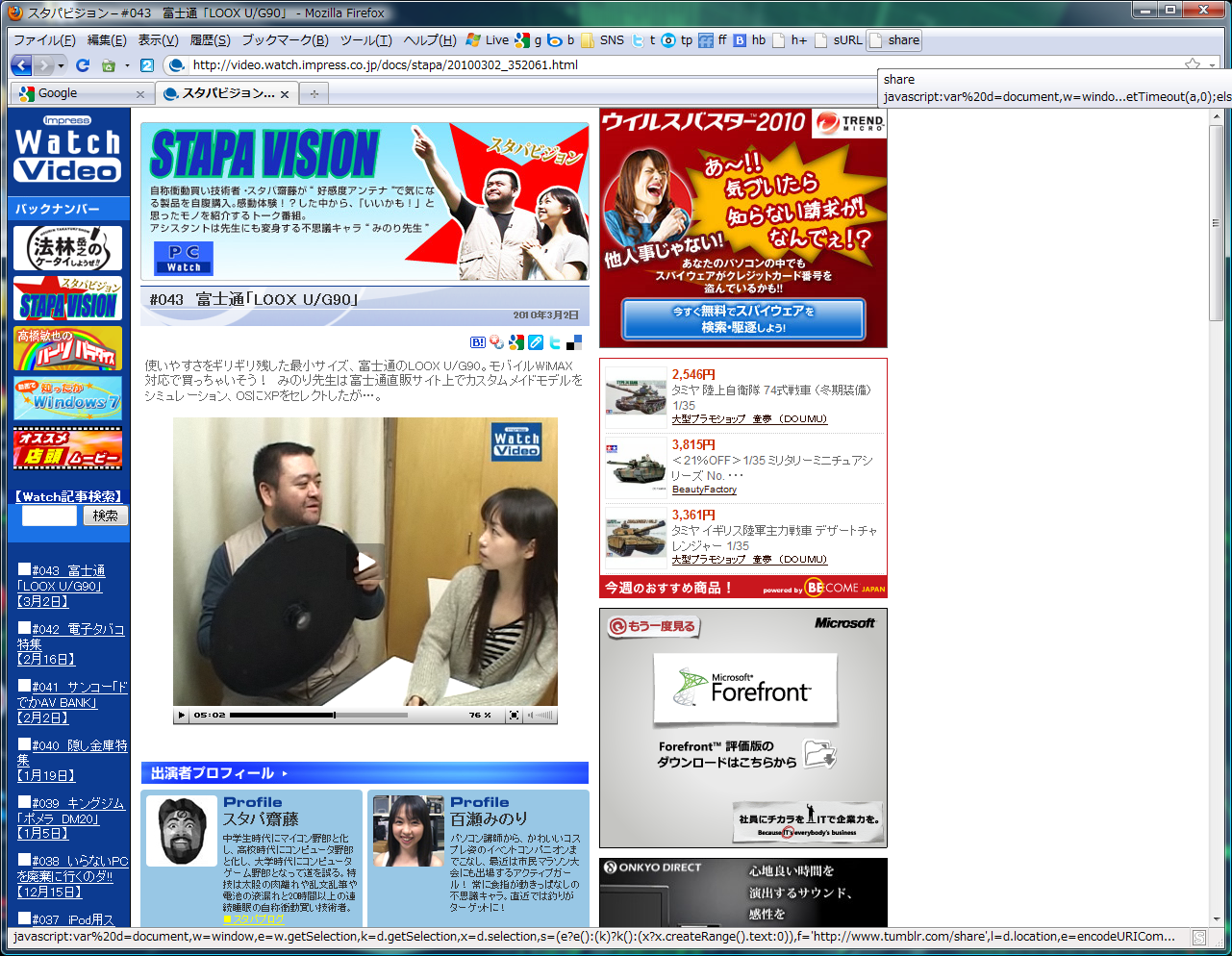This screenshot has height=956, width=1232.
Task: Open the オススメ店頭ムービー sidebar banner
Action: [67, 447]
